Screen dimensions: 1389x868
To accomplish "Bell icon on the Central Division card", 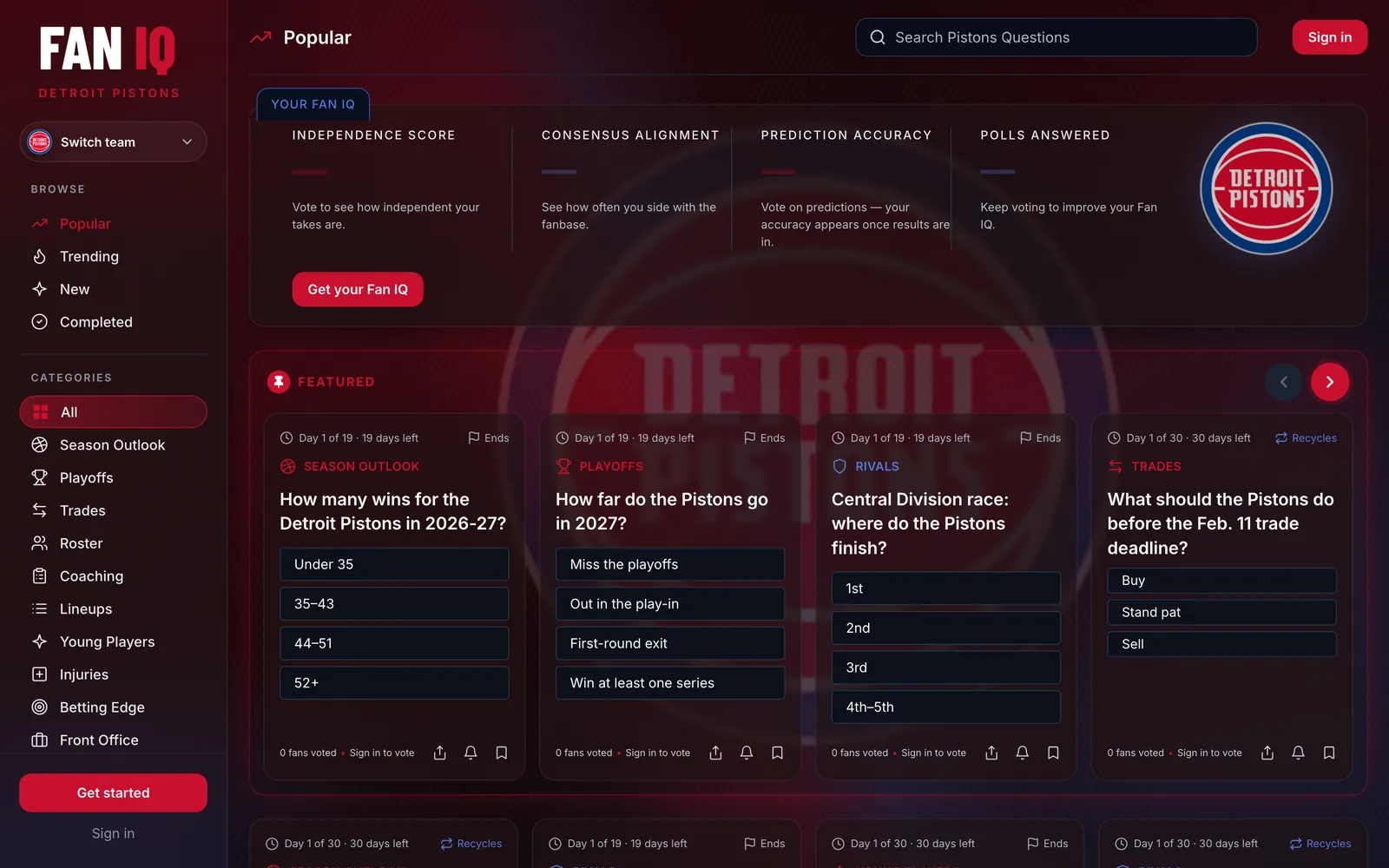I will (1023, 753).
